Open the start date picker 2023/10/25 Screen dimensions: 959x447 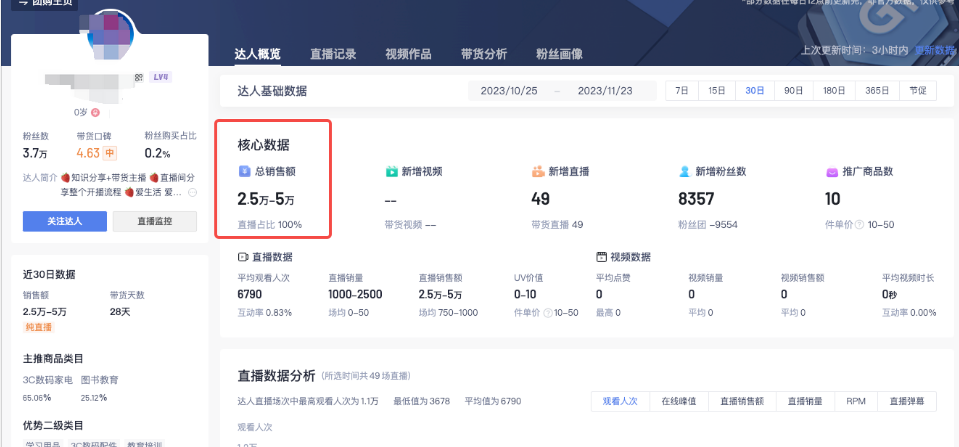pos(509,91)
